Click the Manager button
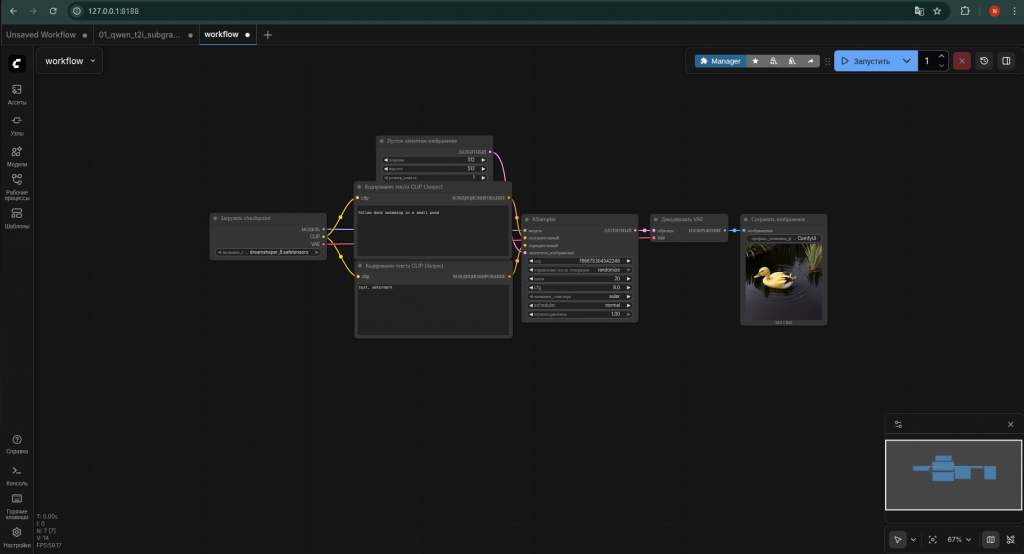The width and height of the screenshot is (1024, 554). (720, 61)
